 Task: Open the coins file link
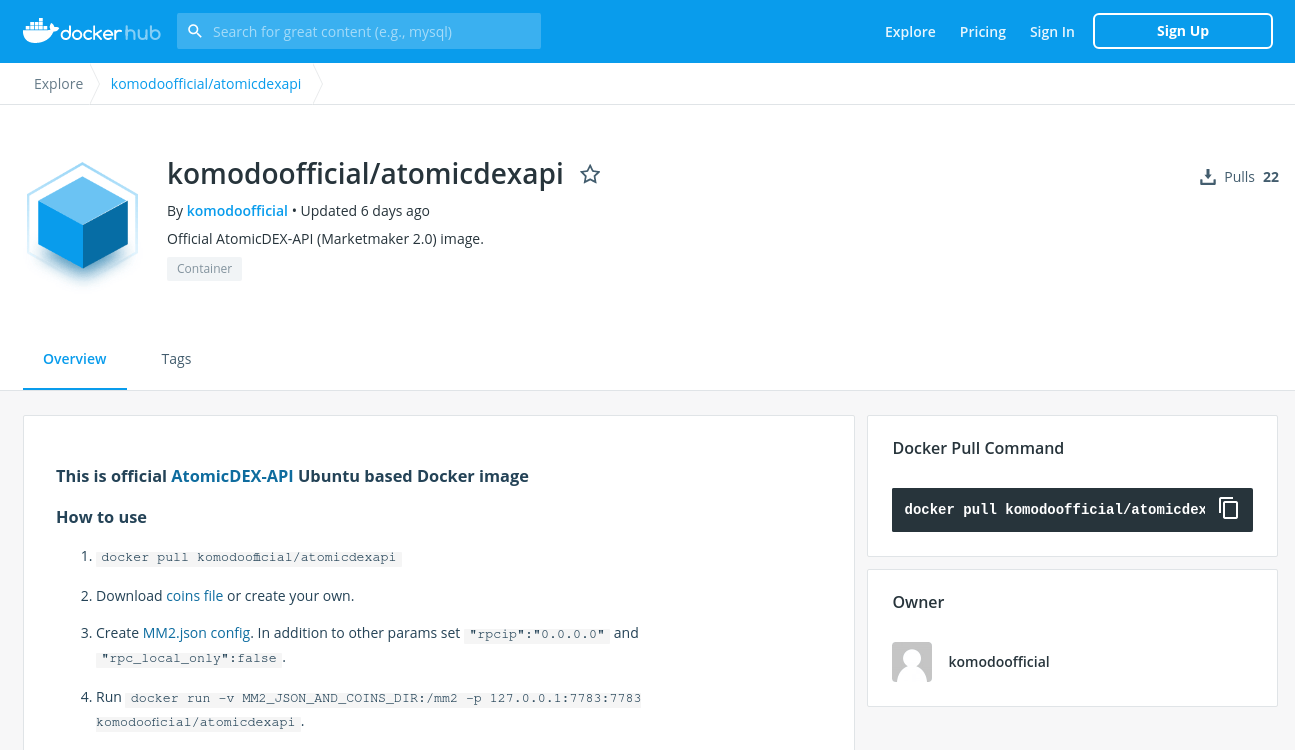pyautogui.click(x=195, y=596)
